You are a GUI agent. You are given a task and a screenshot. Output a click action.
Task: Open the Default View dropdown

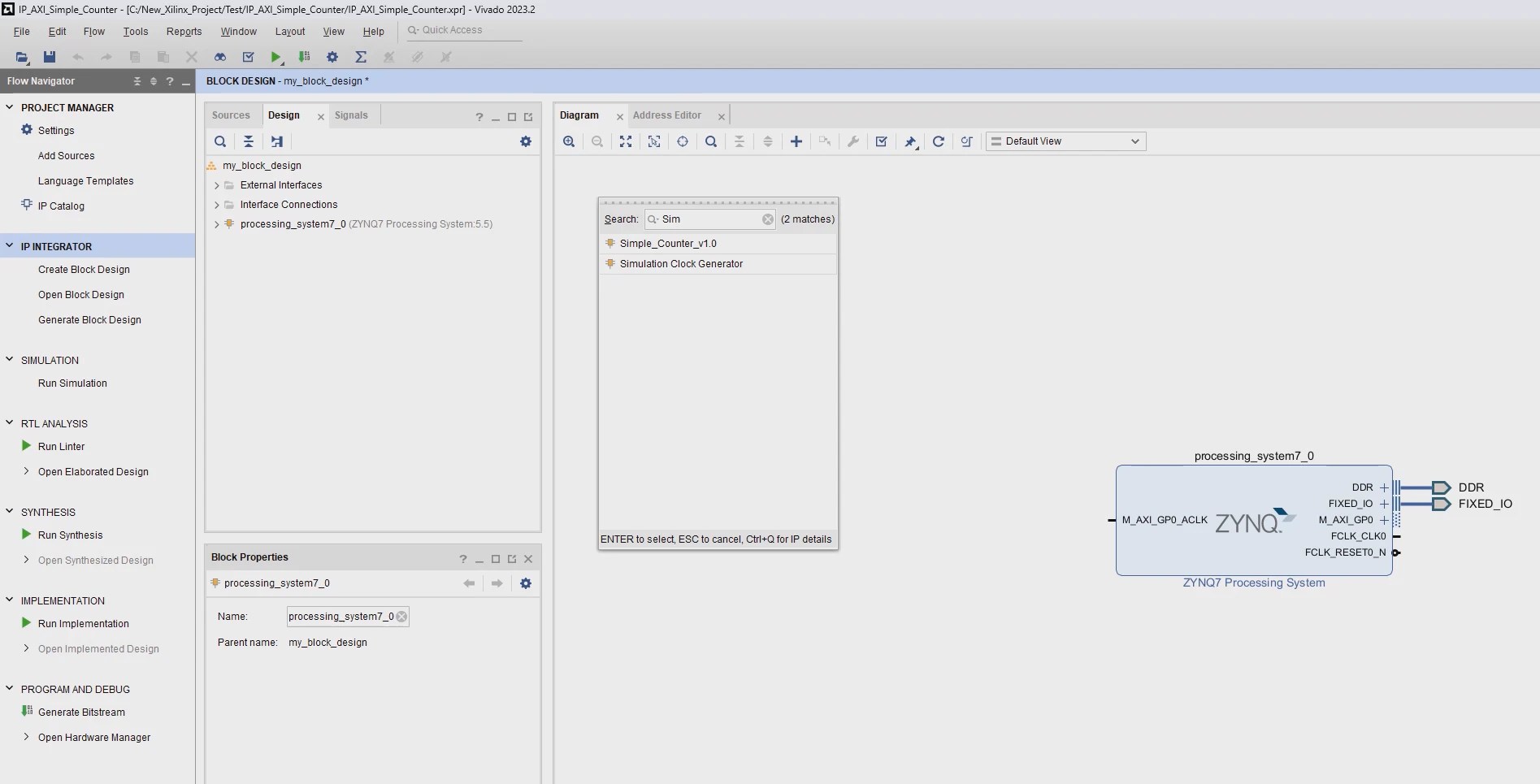1065,141
